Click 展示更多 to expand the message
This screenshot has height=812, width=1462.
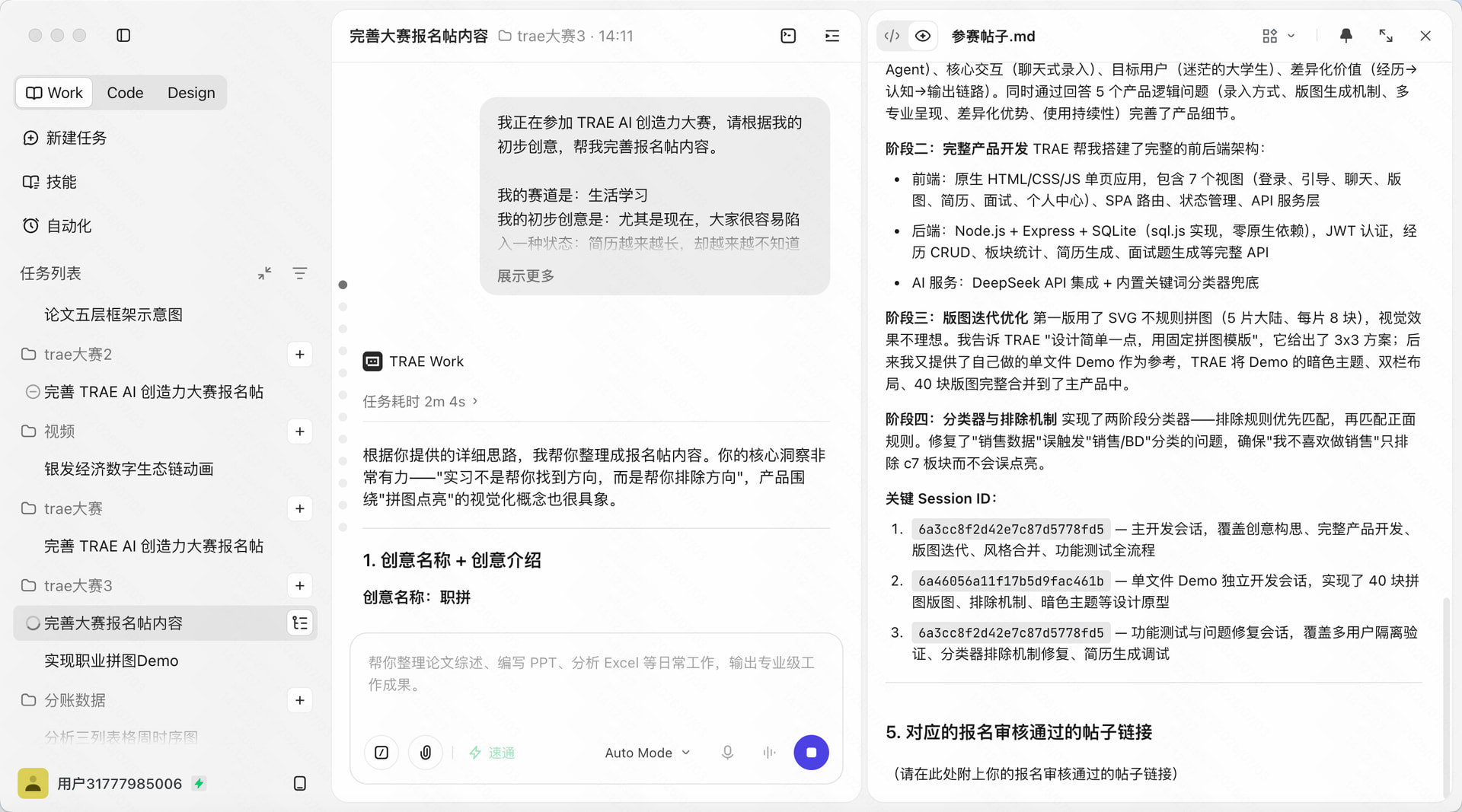click(x=525, y=276)
